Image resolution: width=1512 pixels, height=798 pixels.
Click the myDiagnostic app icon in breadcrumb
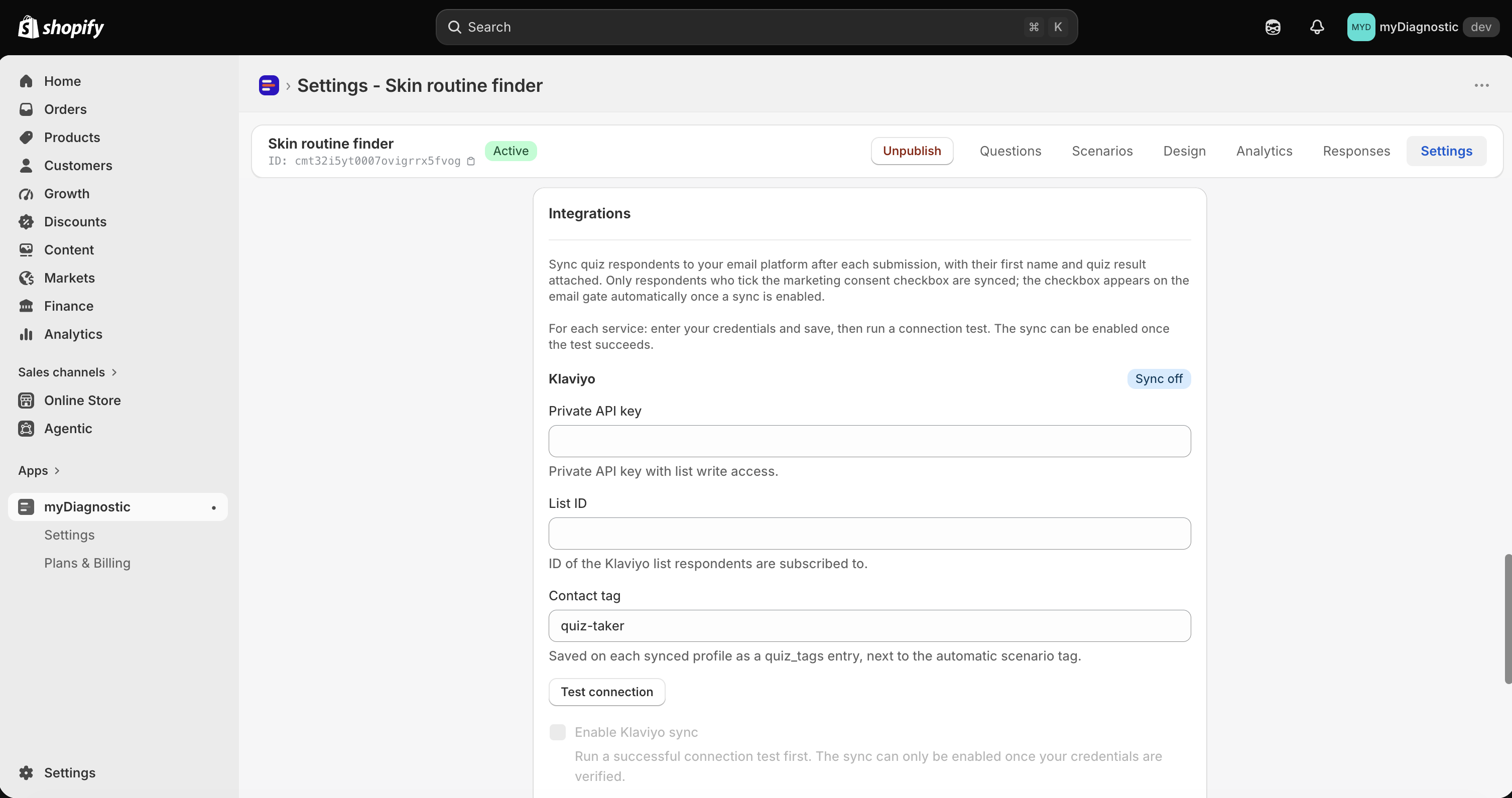pyautogui.click(x=269, y=85)
